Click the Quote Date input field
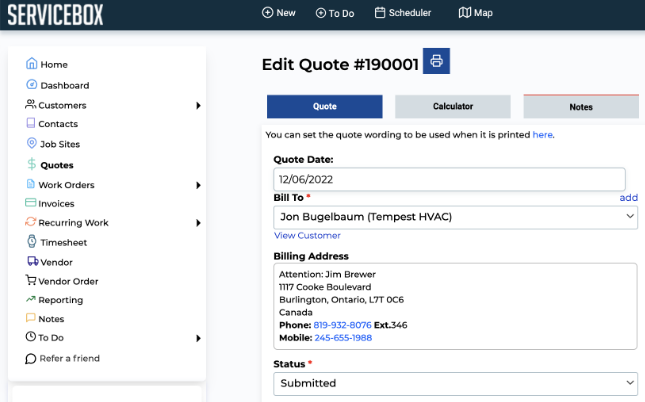Viewport: 645px width, 402px height. click(x=449, y=179)
